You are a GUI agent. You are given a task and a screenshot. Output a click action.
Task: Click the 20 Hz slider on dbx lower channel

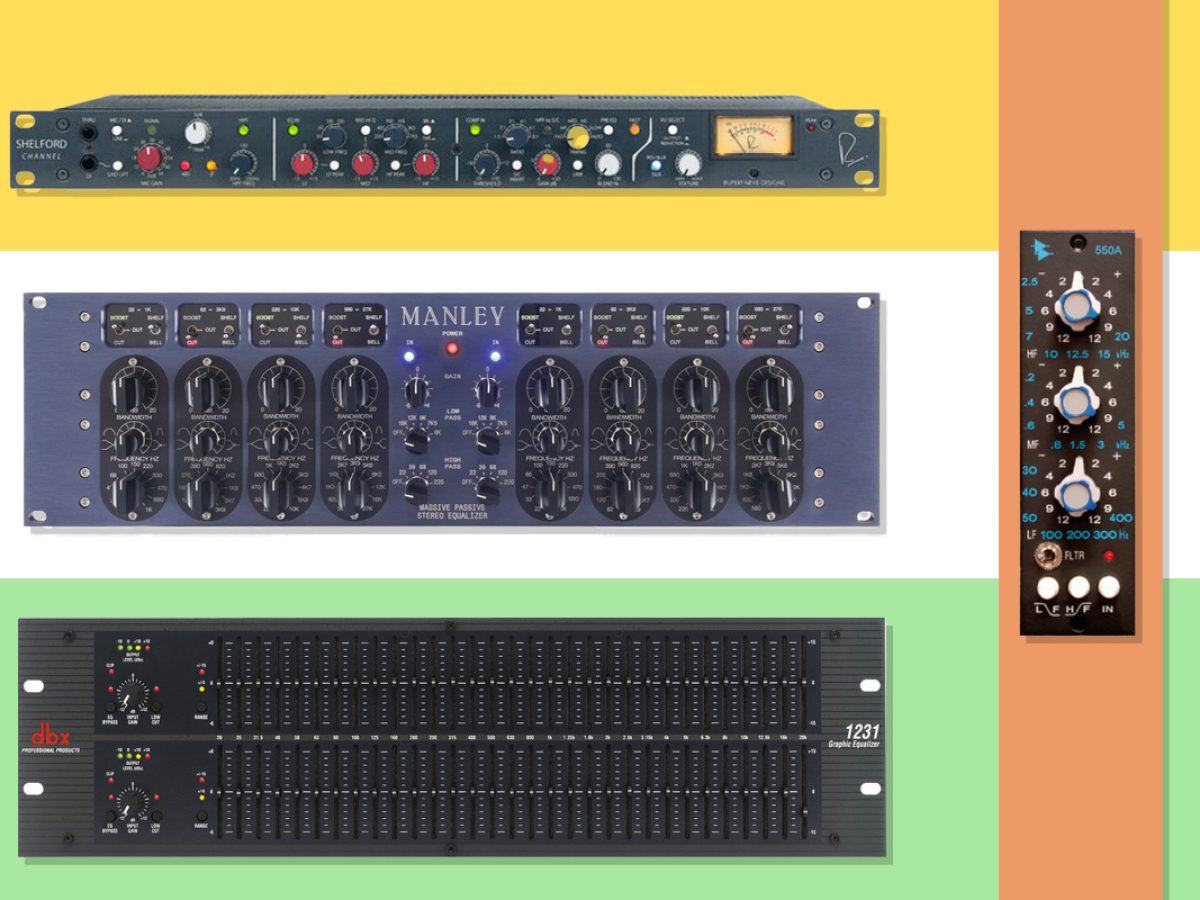coord(219,791)
